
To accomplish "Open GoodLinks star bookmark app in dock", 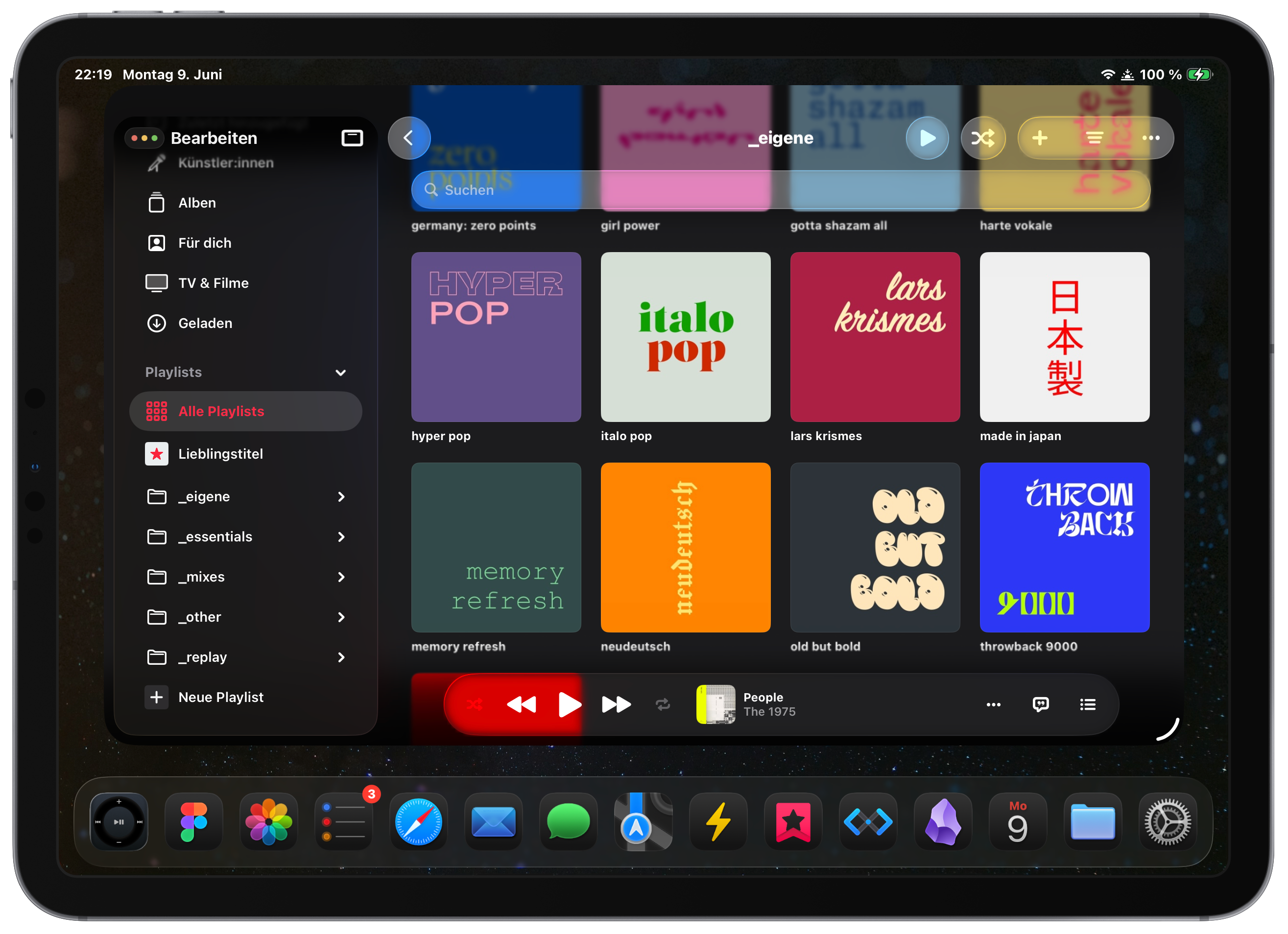I will [x=793, y=822].
